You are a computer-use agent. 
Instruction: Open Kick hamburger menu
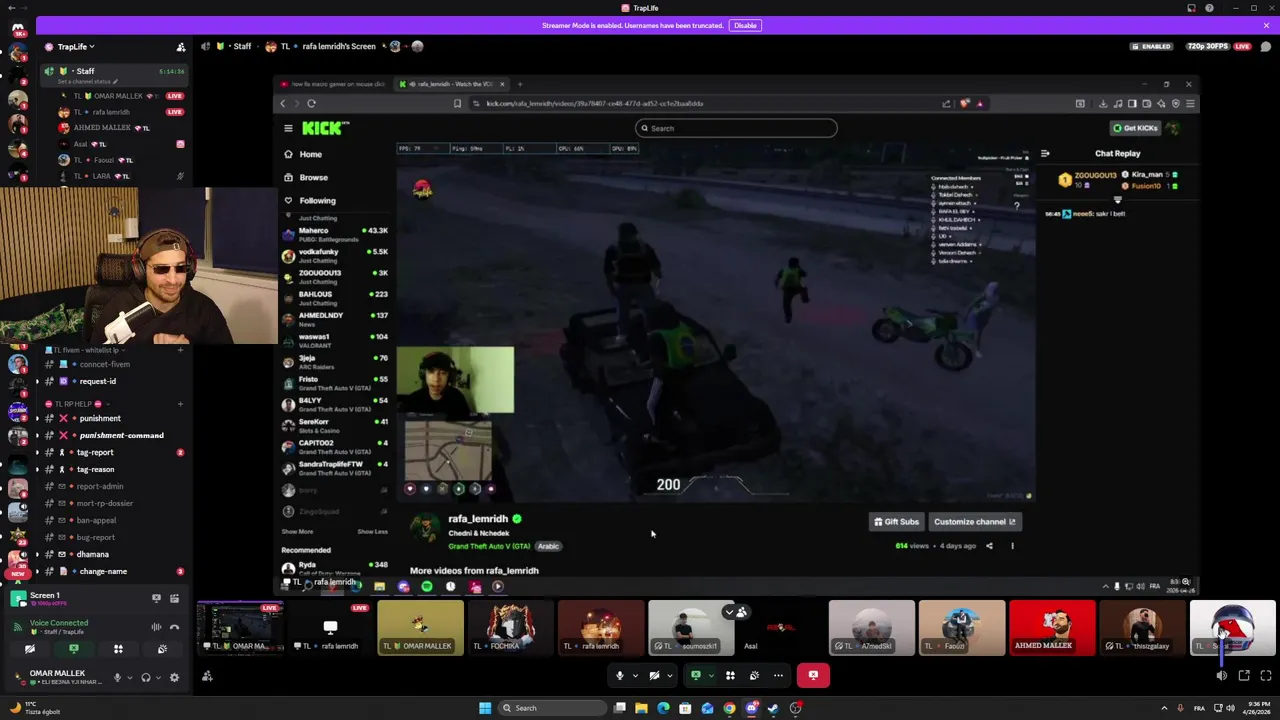point(288,128)
